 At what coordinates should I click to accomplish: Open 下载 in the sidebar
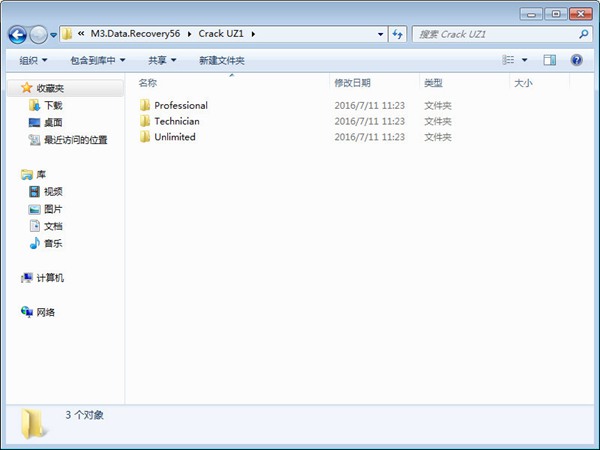pyautogui.click(x=53, y=105)
